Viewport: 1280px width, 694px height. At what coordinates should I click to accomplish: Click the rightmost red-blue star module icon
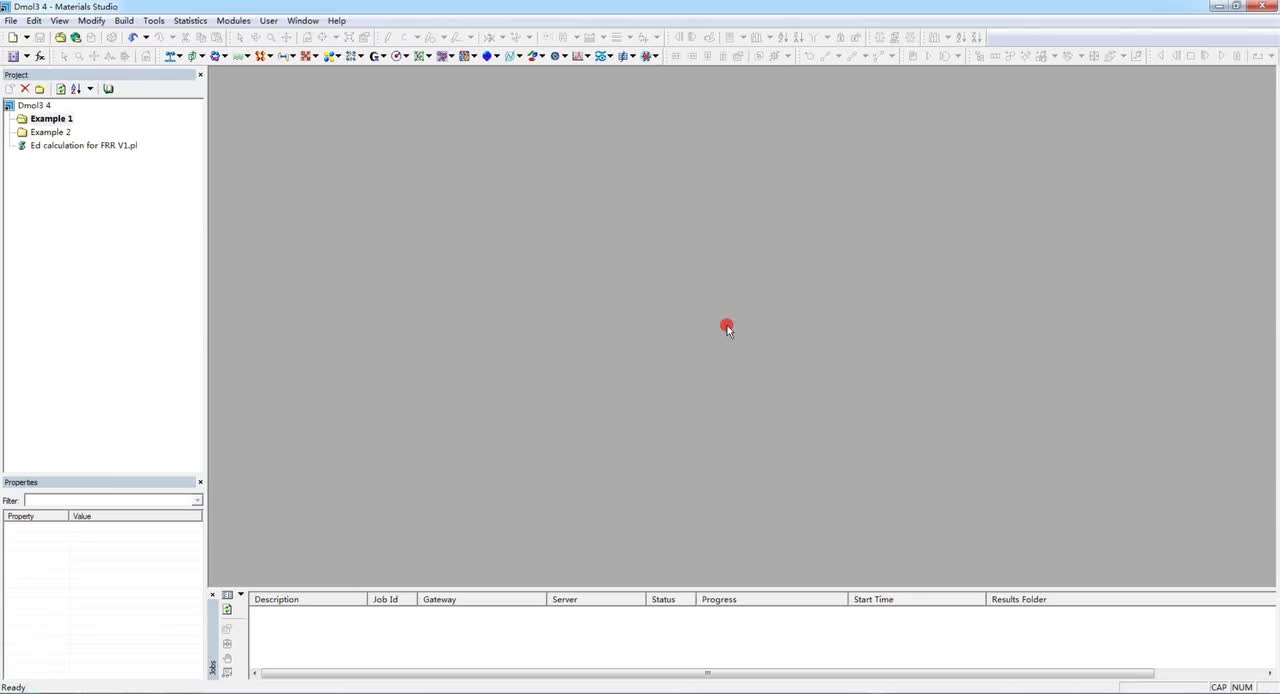[646, 56]
